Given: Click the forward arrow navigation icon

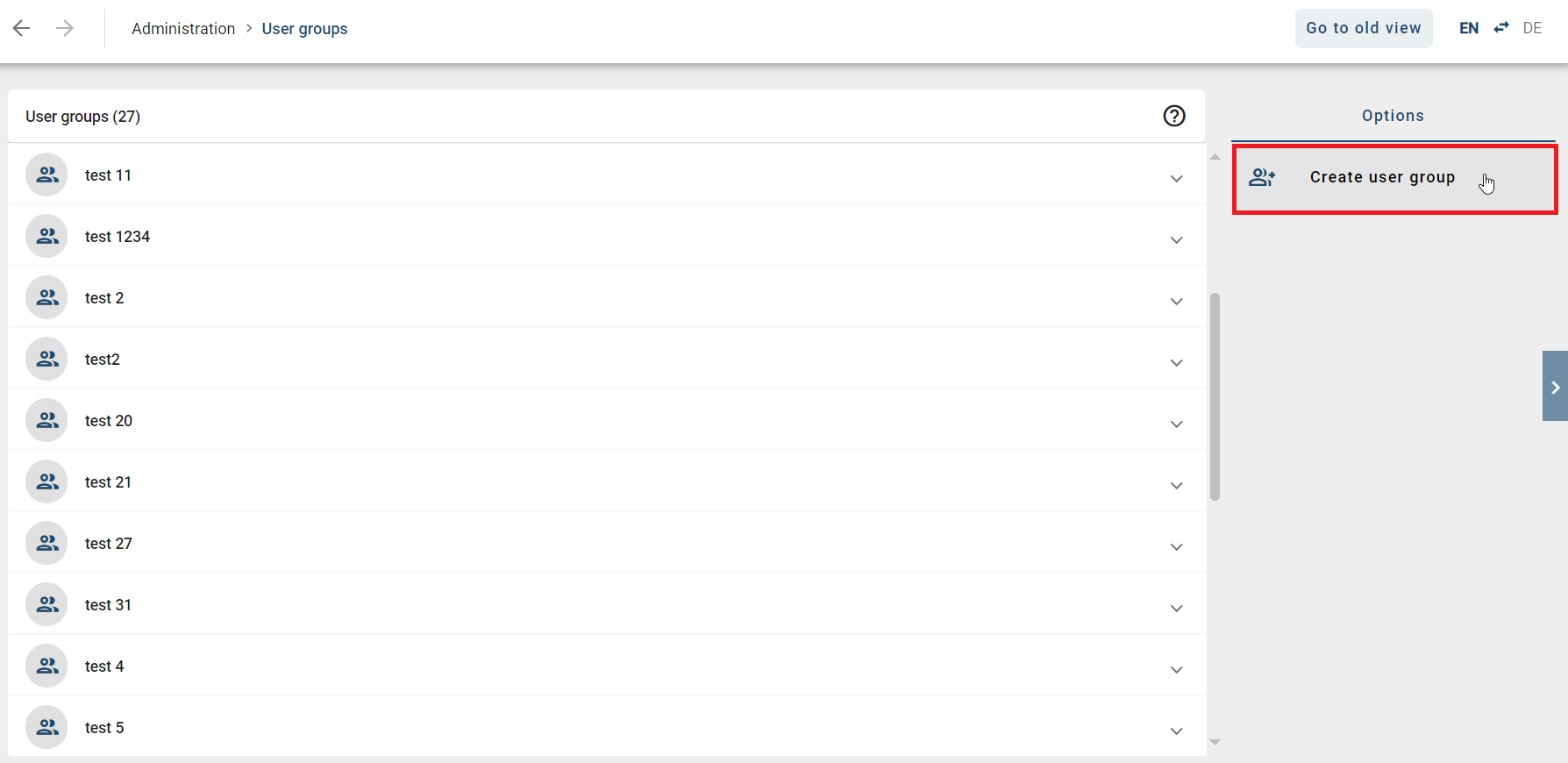Looking at the screenshot, I should point(65,28).
